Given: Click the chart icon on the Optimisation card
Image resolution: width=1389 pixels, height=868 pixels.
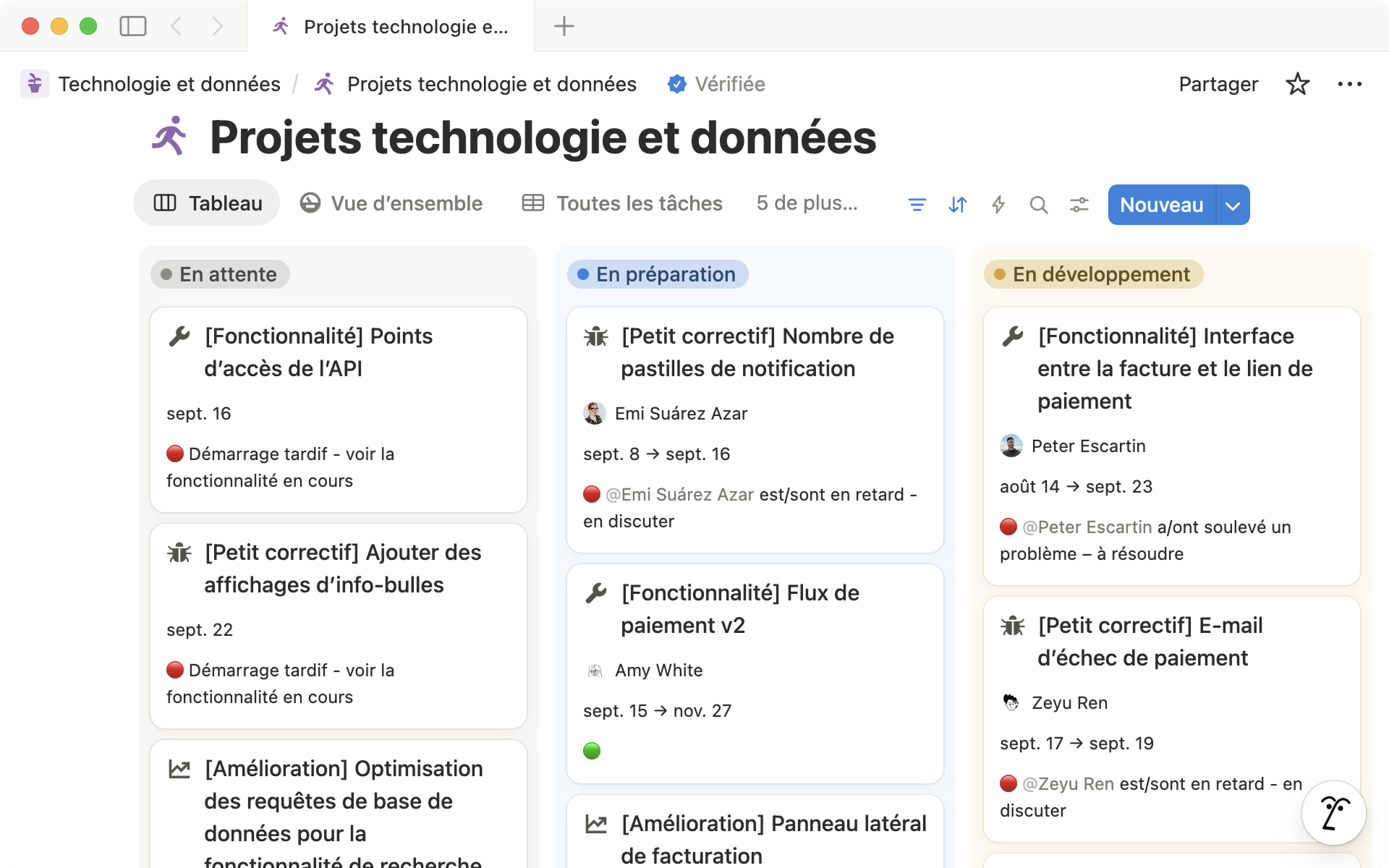Looking at the screenshot, I should pos(178,769).
